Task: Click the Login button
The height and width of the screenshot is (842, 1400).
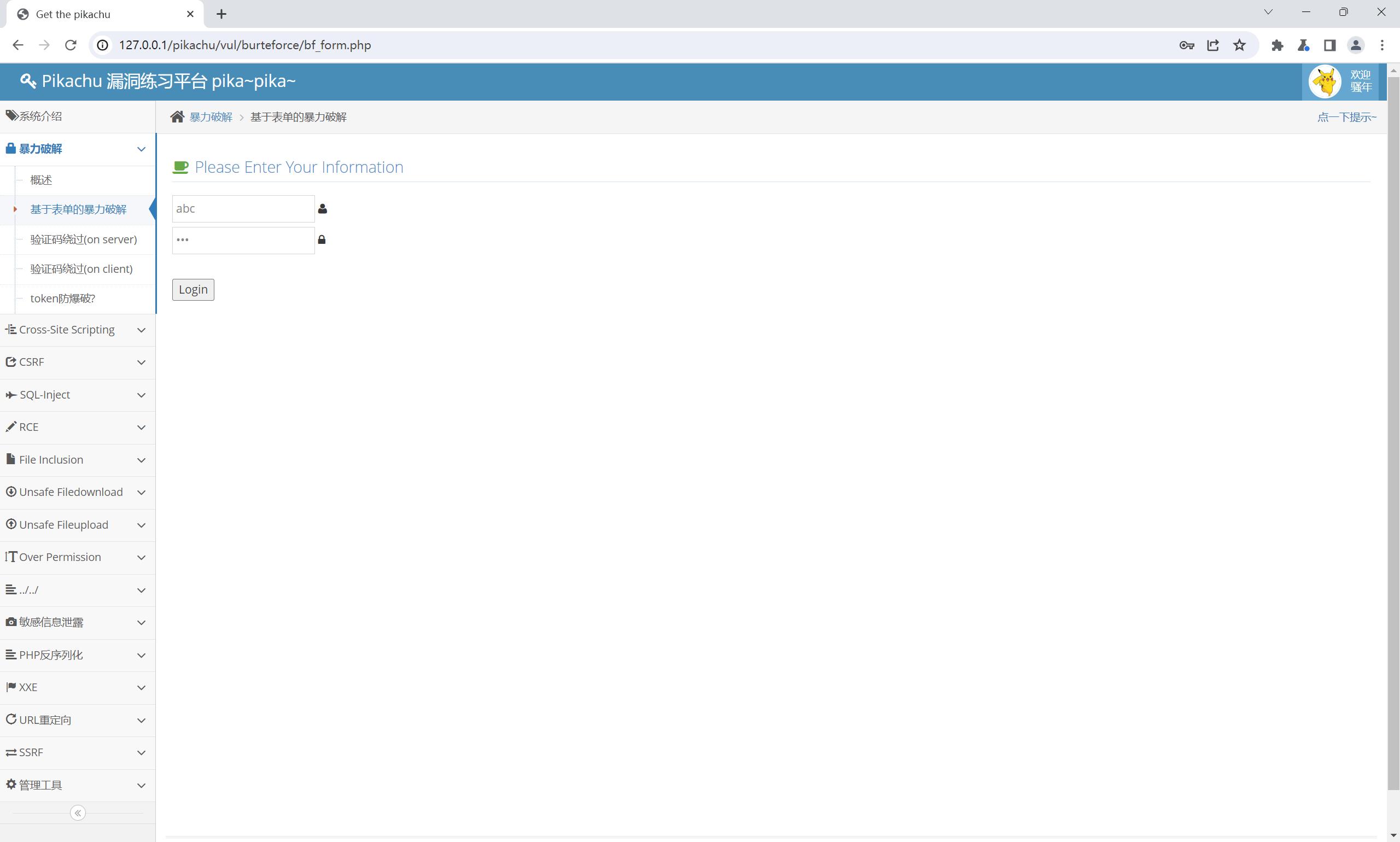Action: tap(193, 289)
